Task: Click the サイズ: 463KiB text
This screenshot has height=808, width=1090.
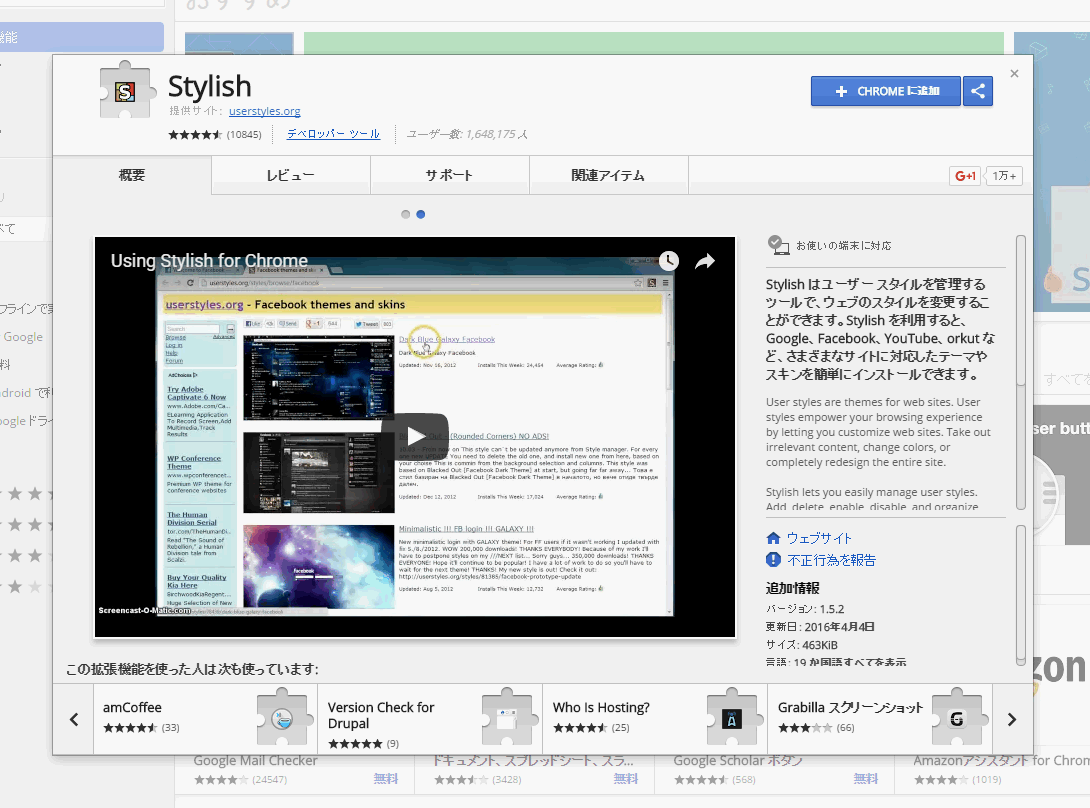Action: coord(802,645)
